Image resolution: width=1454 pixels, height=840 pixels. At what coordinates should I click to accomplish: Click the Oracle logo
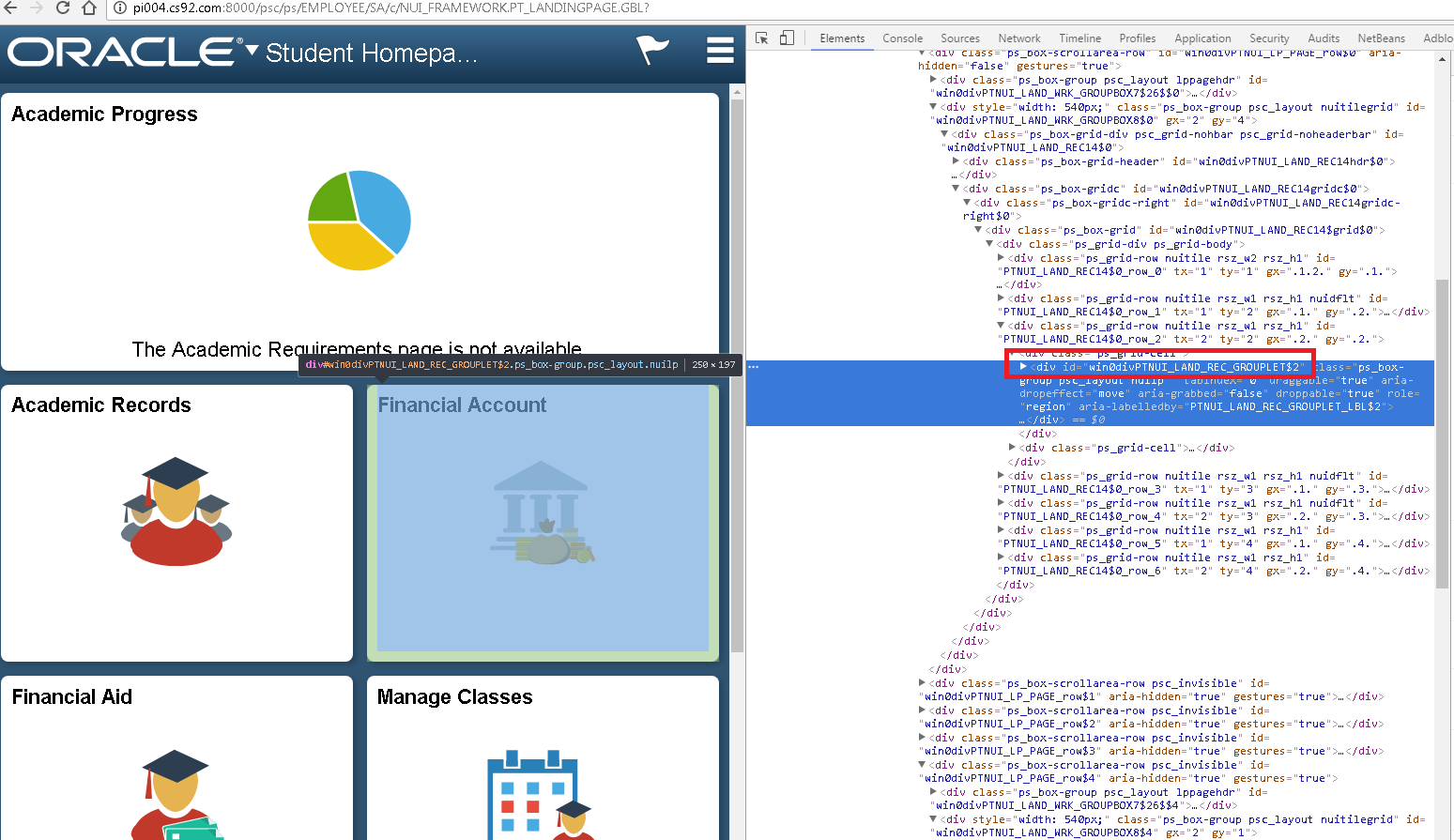125,52
